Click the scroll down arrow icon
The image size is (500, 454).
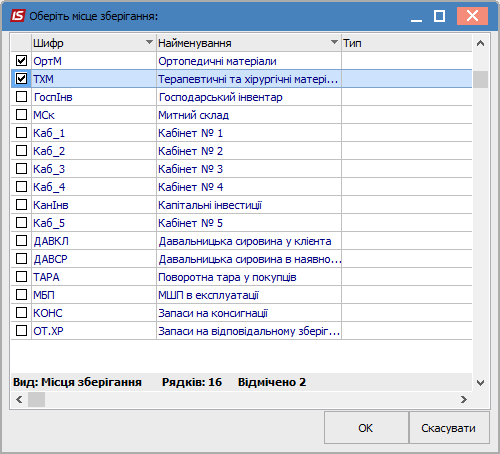pyautogui.click(x=480, y=383)
